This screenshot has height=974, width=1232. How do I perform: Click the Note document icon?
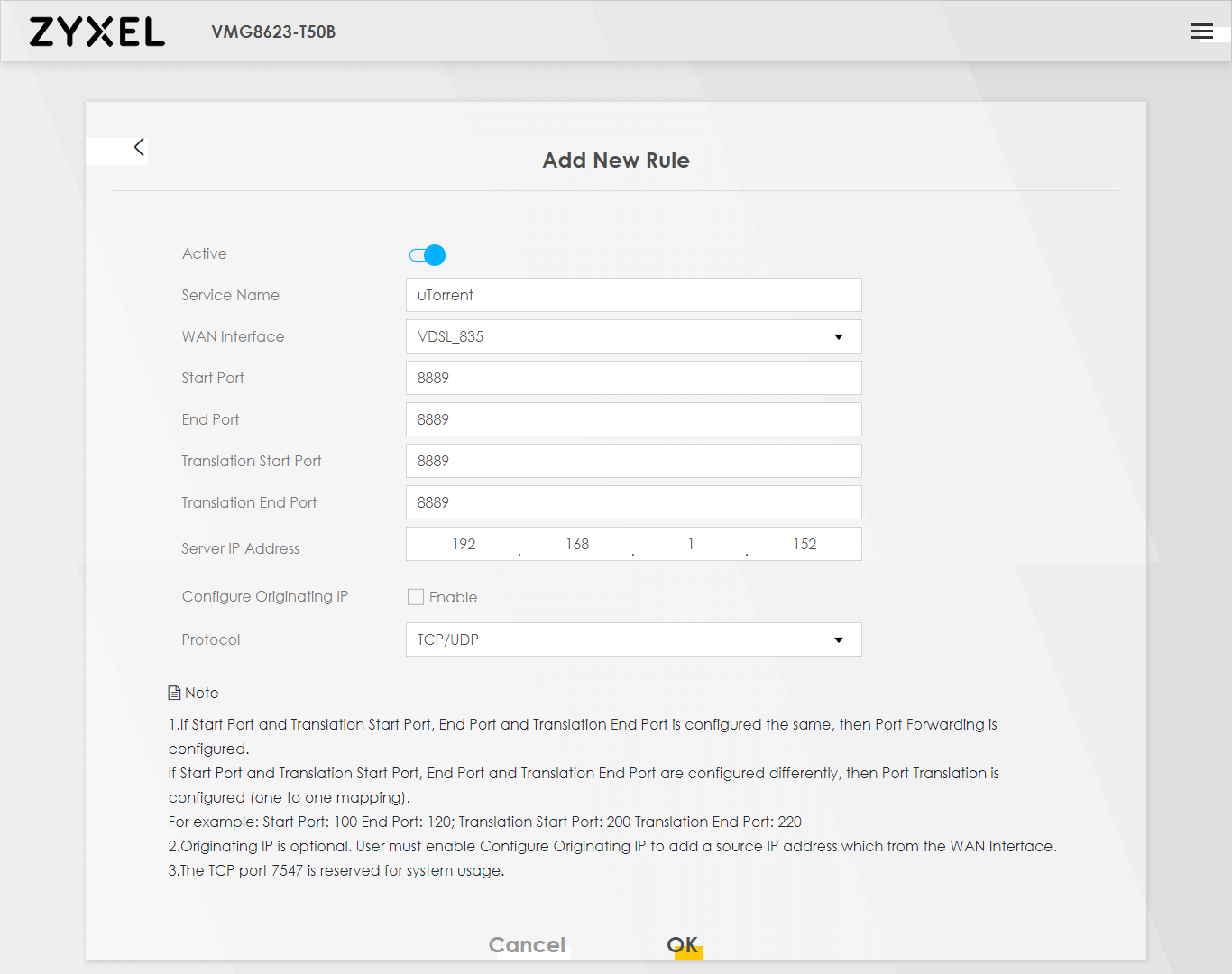click(x=174, y=692)
